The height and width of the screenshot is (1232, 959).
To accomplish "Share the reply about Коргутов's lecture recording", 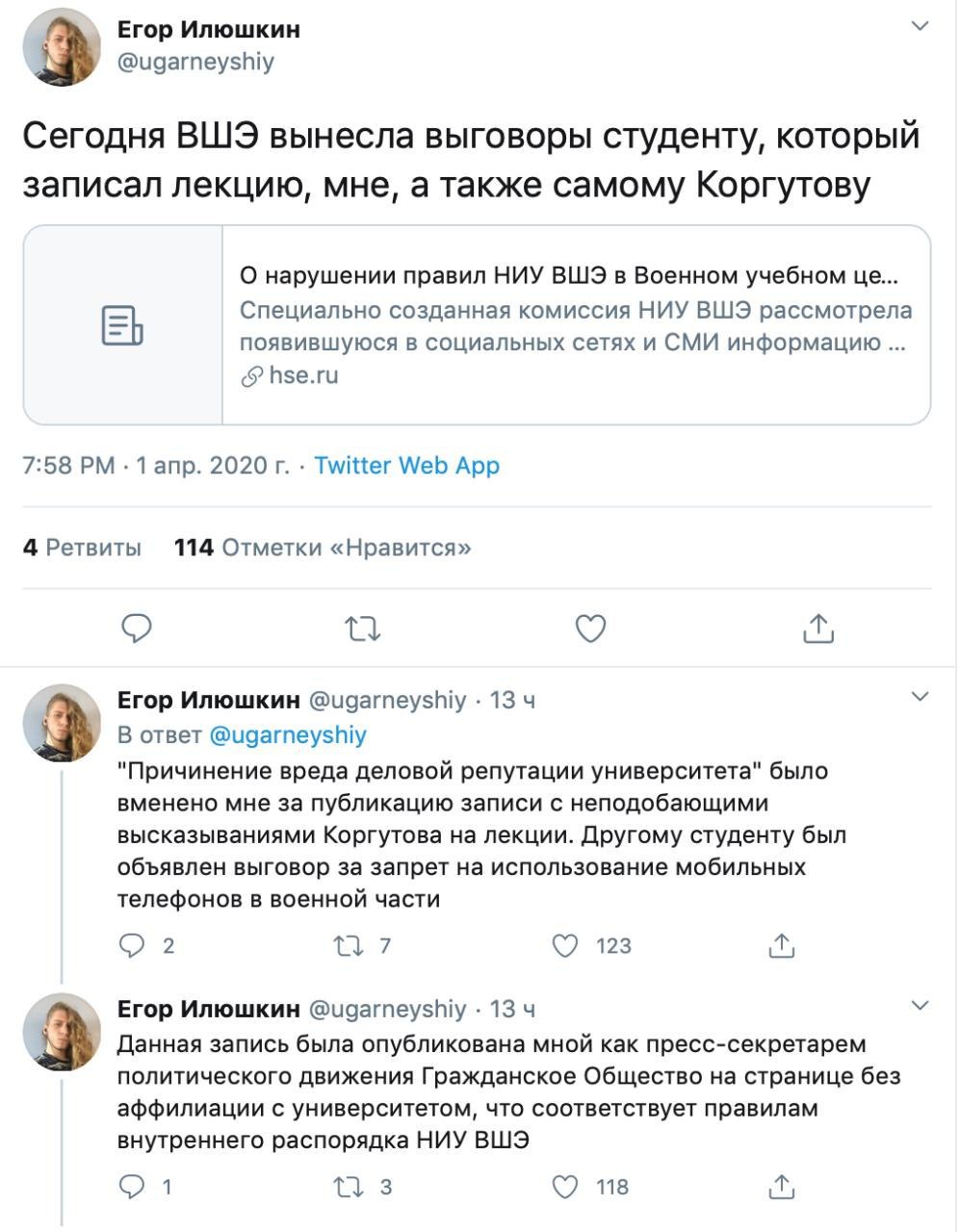I will [x=781, y=946].
